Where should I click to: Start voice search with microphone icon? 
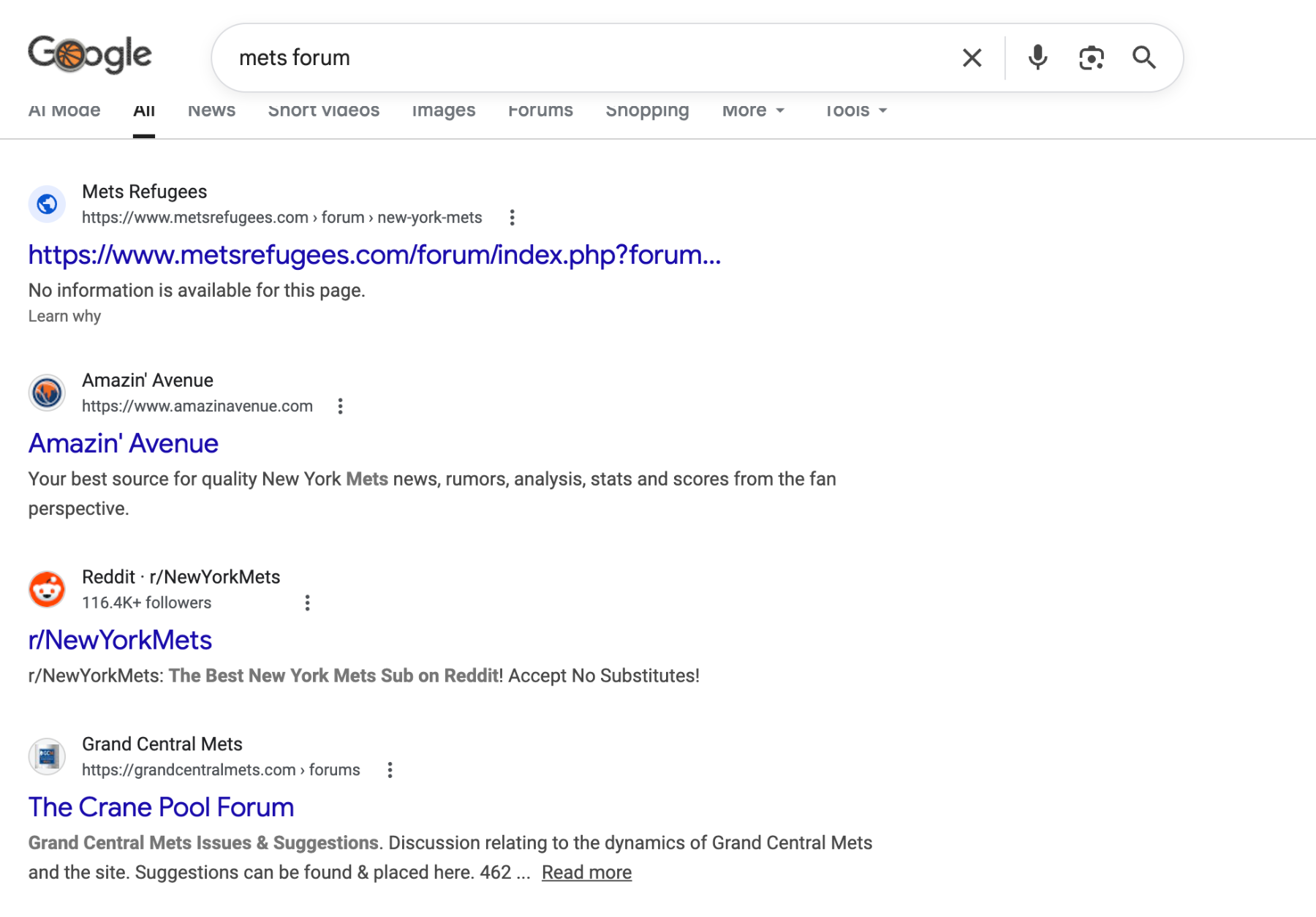1037,58
